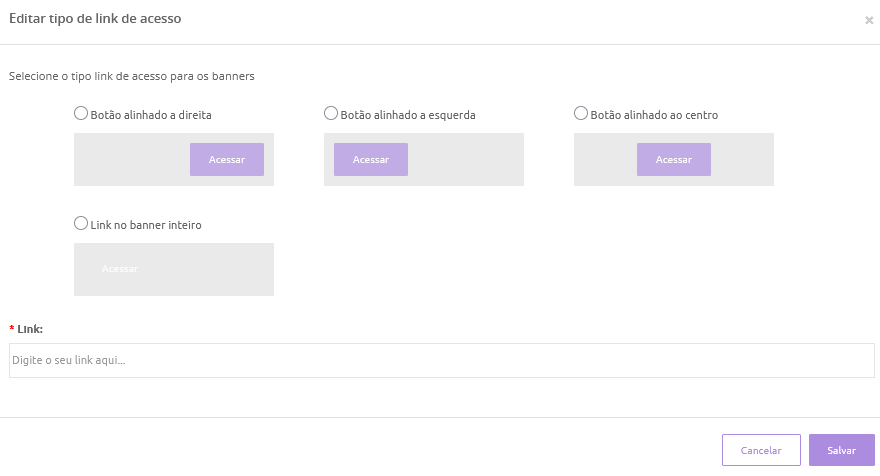
Task: Click the Cancelar button
Action: click(x=761, y=450)
